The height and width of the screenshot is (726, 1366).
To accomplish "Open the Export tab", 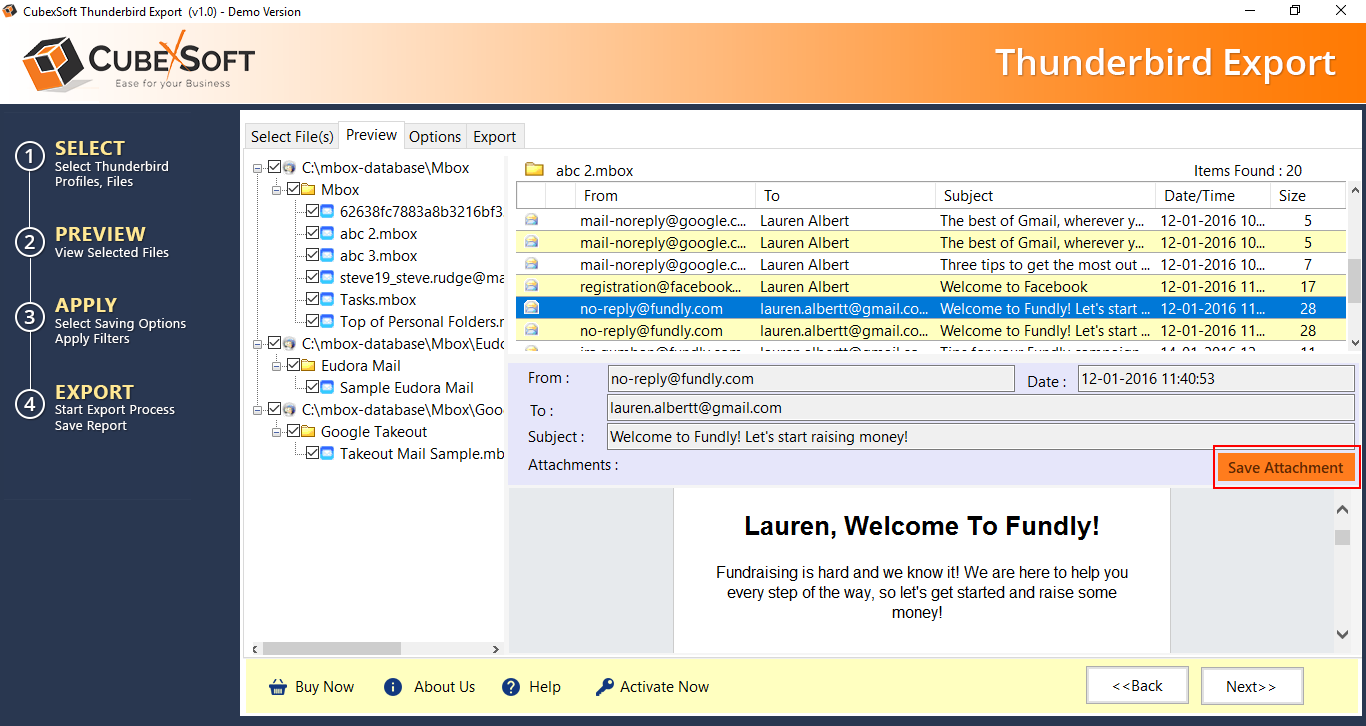I will [494, 137].
